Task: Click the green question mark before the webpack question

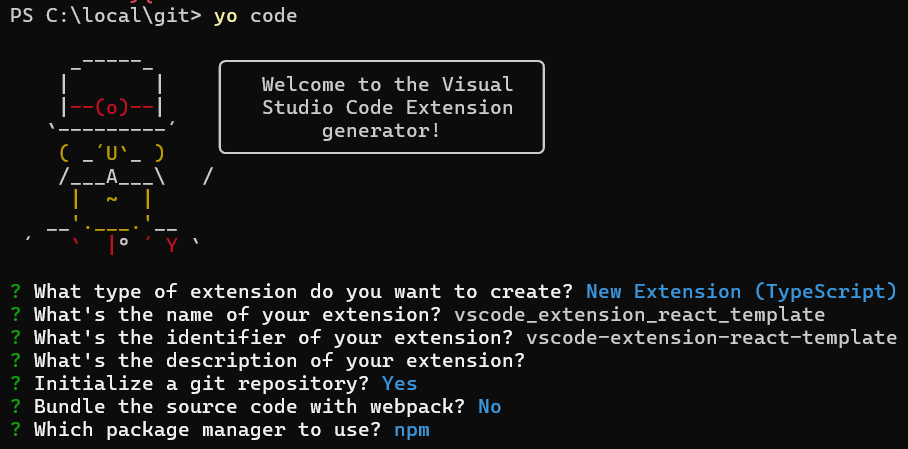Action: pos(16,407)
